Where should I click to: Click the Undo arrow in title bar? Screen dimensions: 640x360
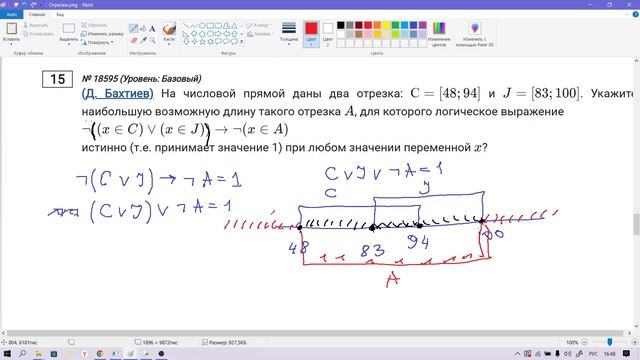pos(24,5)
